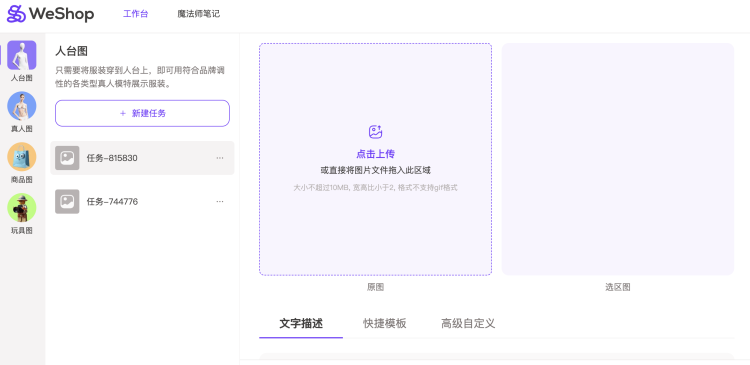Select the 真人图 real model sidebar icon
The height and width of the screenshot is (365, 750).
click(x=22, y=106)
